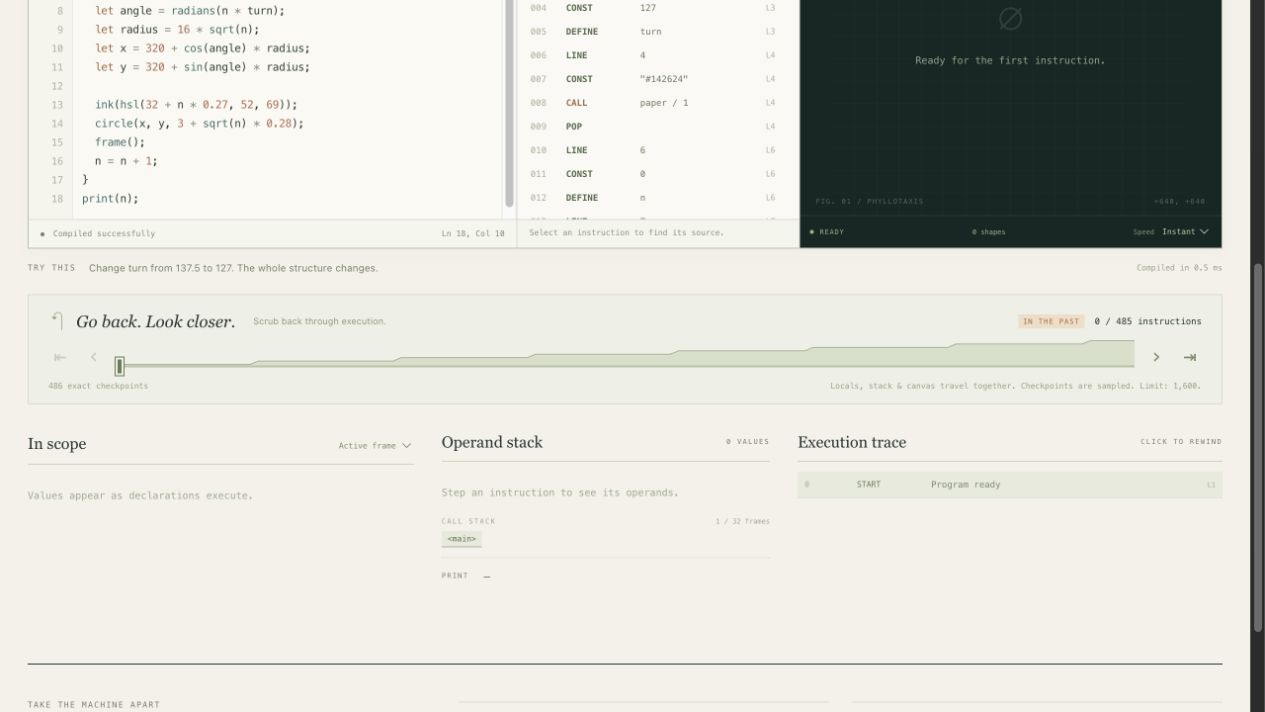Screen dimensions: 1265x712
Task: Click the 486 exact checkpoints label
Action: 98,386
